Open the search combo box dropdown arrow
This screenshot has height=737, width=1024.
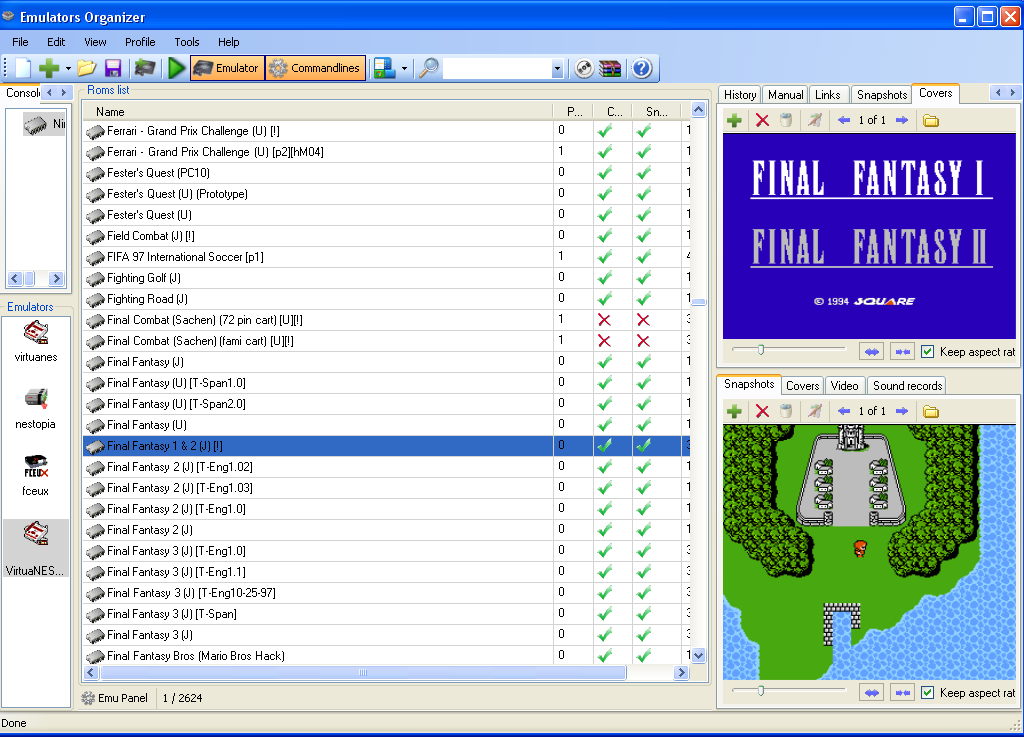[x=557, y=69]
